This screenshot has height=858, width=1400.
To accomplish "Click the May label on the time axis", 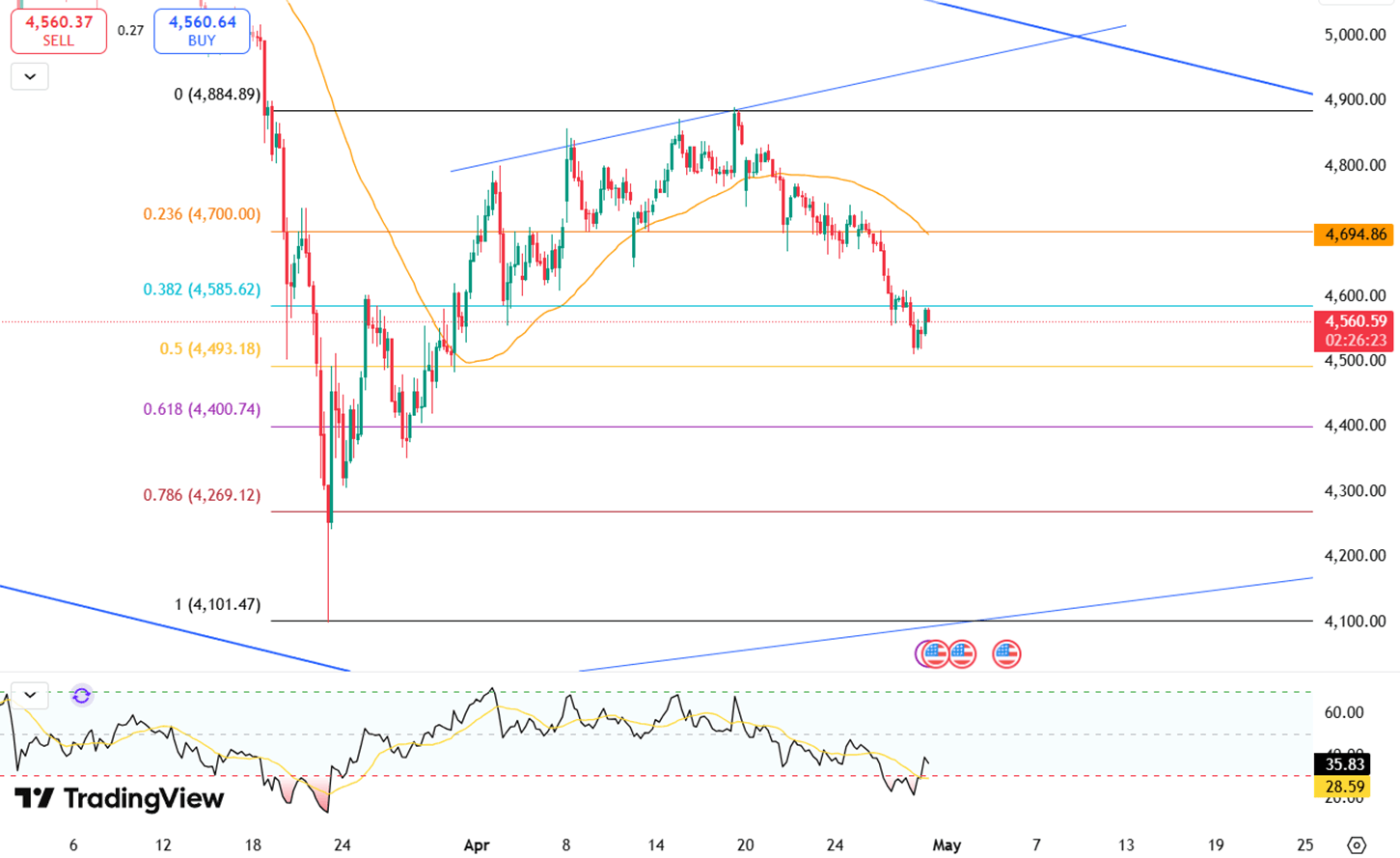I will [947, 844].
